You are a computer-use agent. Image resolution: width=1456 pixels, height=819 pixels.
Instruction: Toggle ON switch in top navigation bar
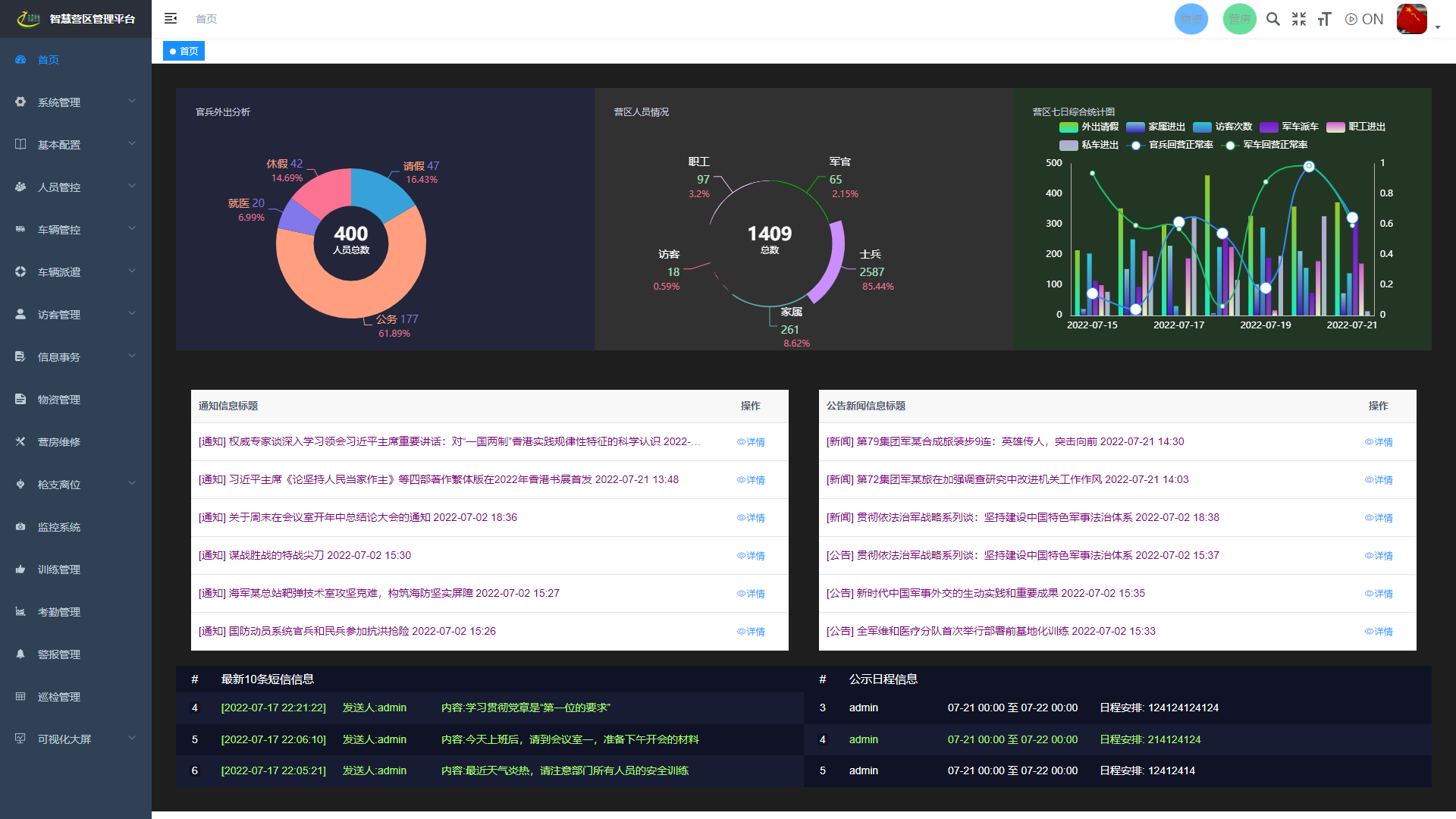tap(1362, 18)
